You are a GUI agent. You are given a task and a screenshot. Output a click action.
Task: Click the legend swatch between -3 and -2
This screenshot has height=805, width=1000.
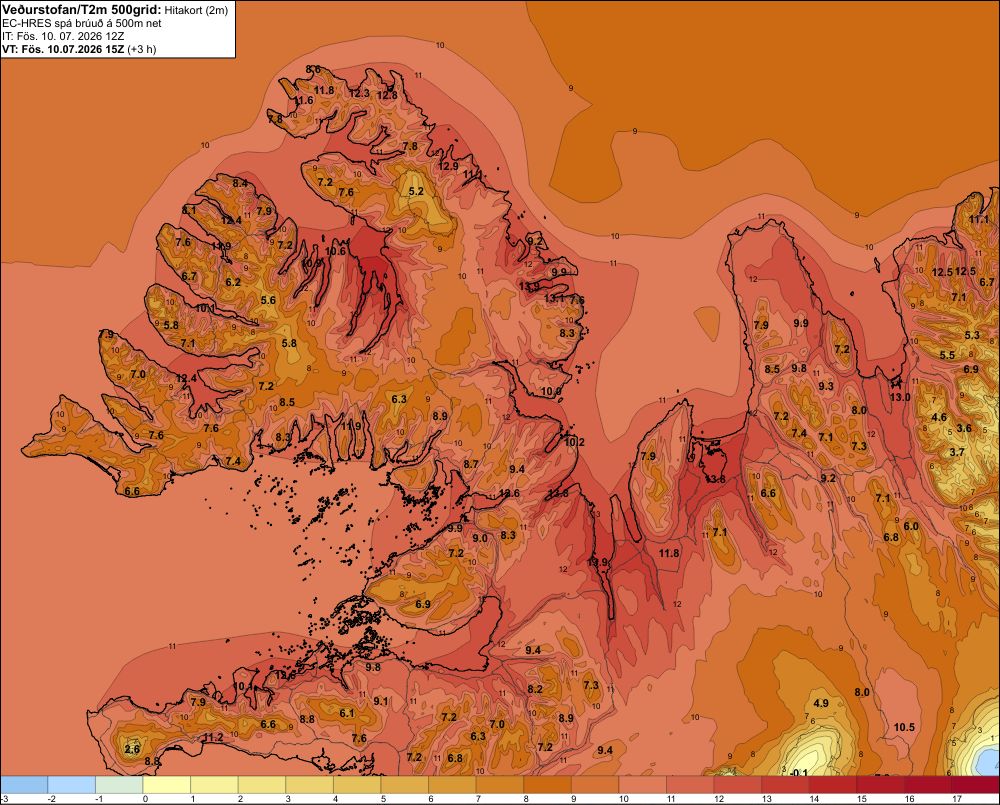(x=24, y=785)
